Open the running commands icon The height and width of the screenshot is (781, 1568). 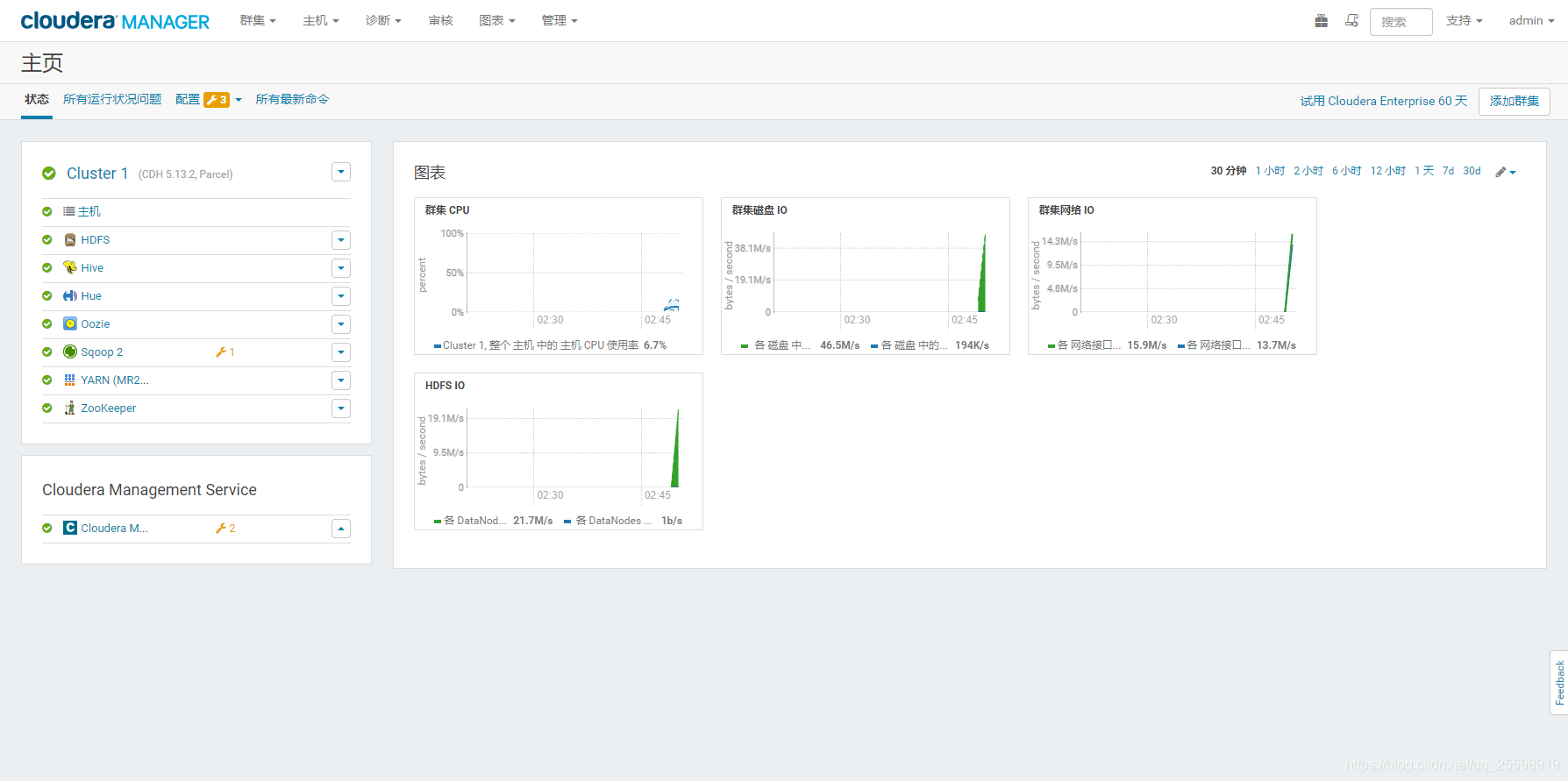1351,20
